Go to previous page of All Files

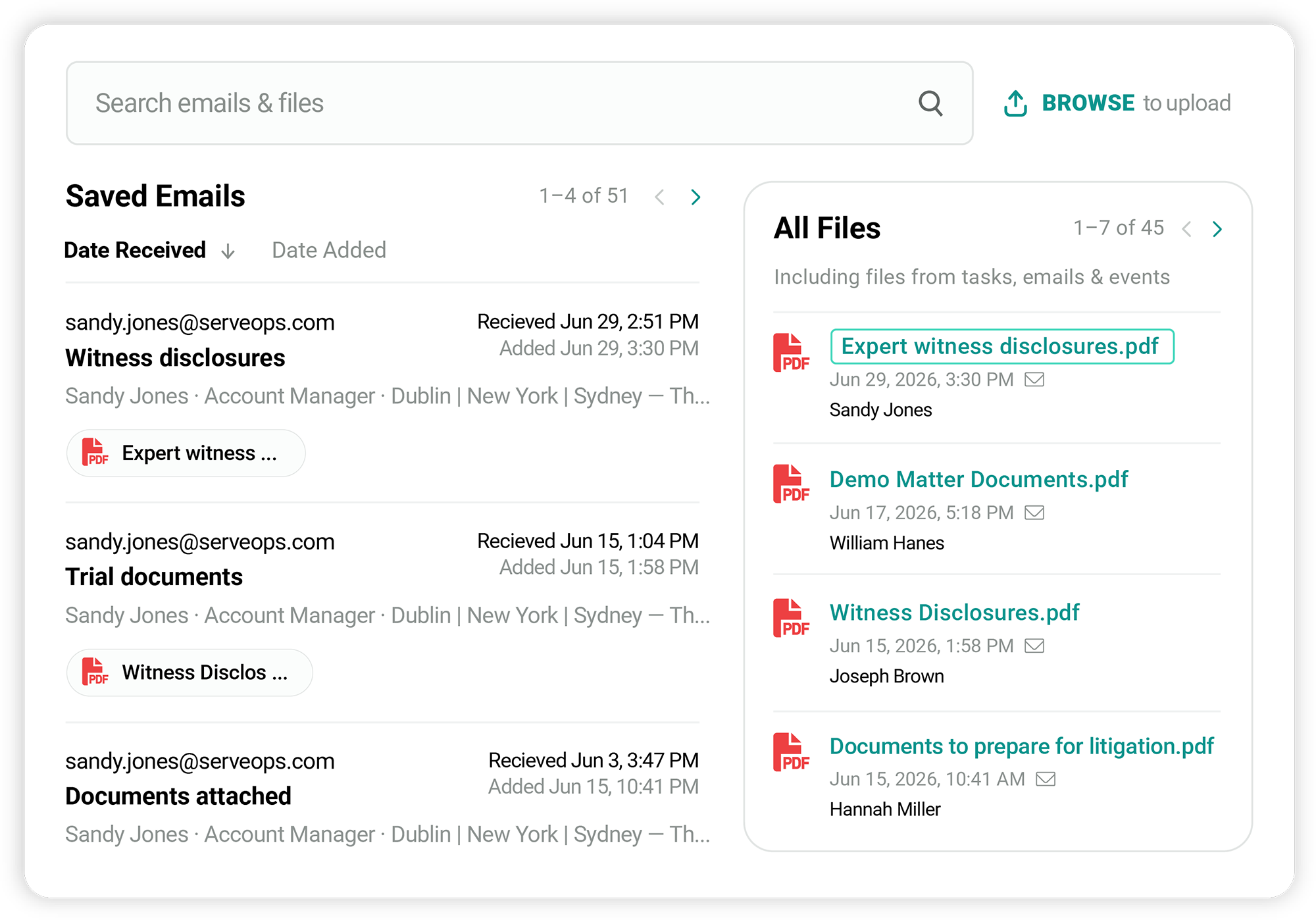(1186, 229)
